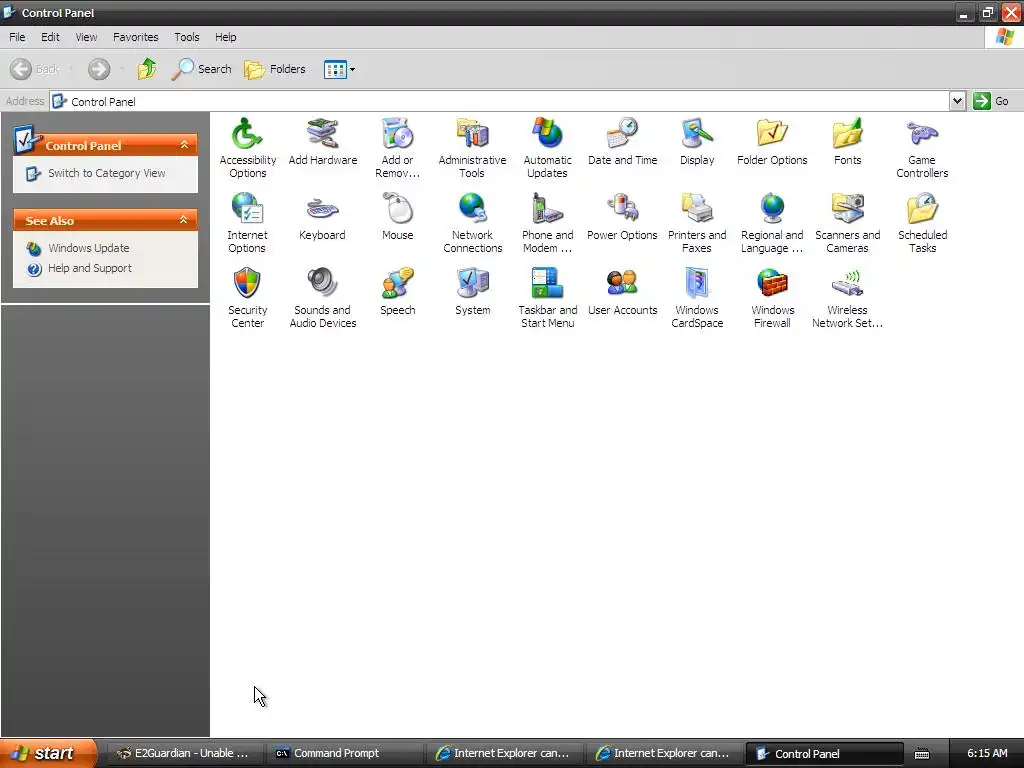Switch to E2Guardian taskbar window

click(183, 753)
